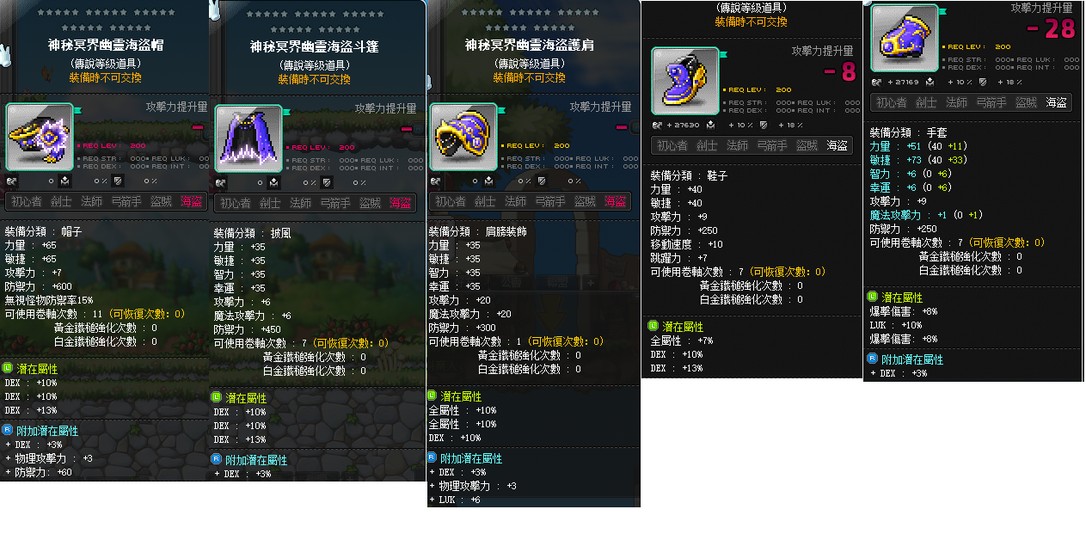
Task: Select 海盜 class tab in hat tooltip
Action: 192,202
